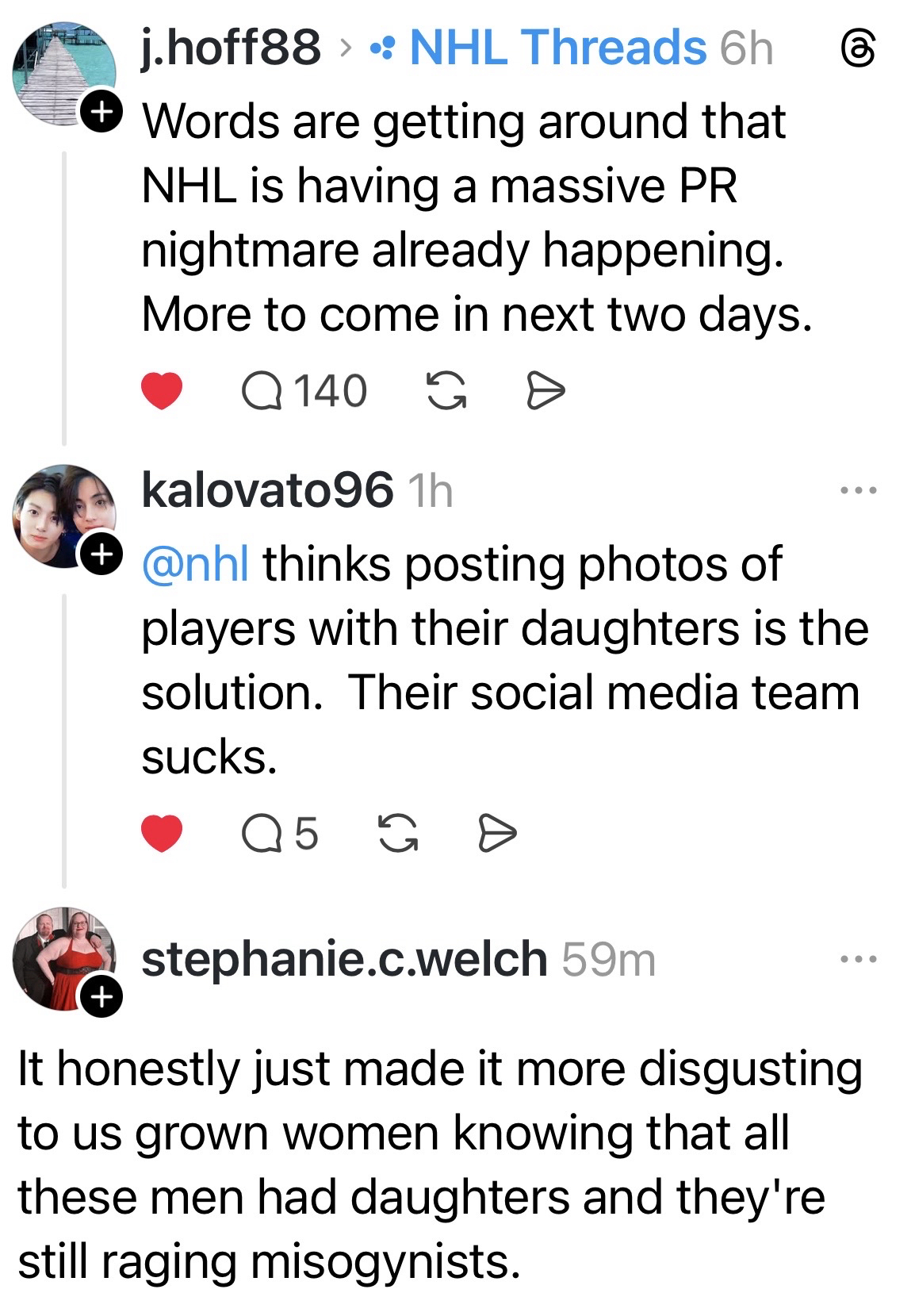Open replies on j.hoff88's post

pyautogui.click(x=304, y=391)
